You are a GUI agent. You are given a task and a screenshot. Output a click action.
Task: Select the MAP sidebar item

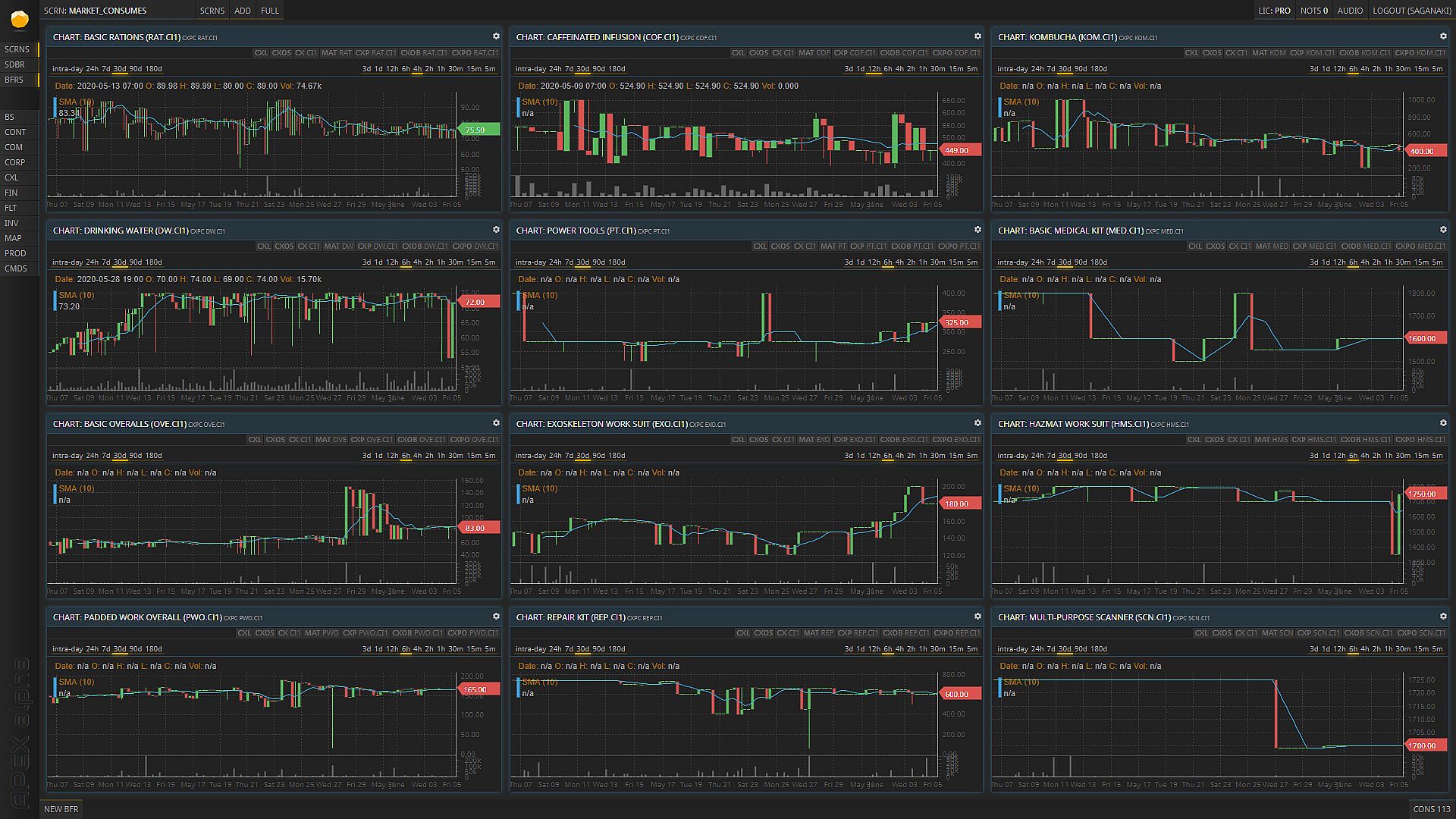coord(13,238)
